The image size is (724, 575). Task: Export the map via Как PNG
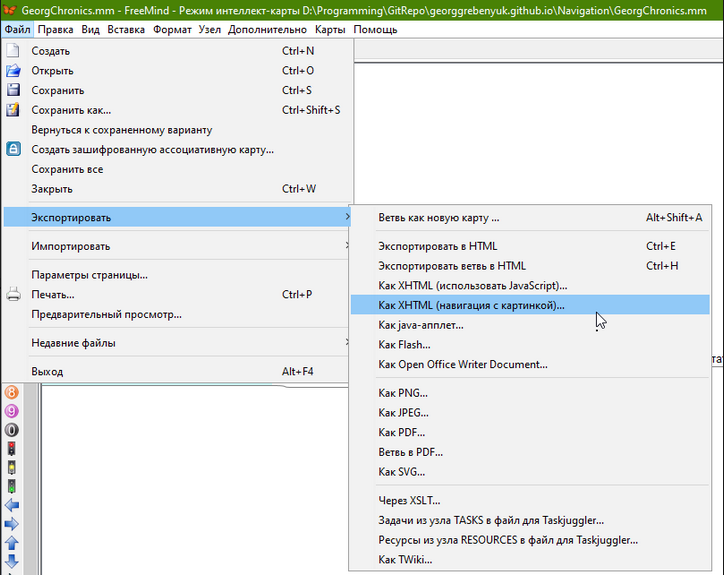click(403, 393)
